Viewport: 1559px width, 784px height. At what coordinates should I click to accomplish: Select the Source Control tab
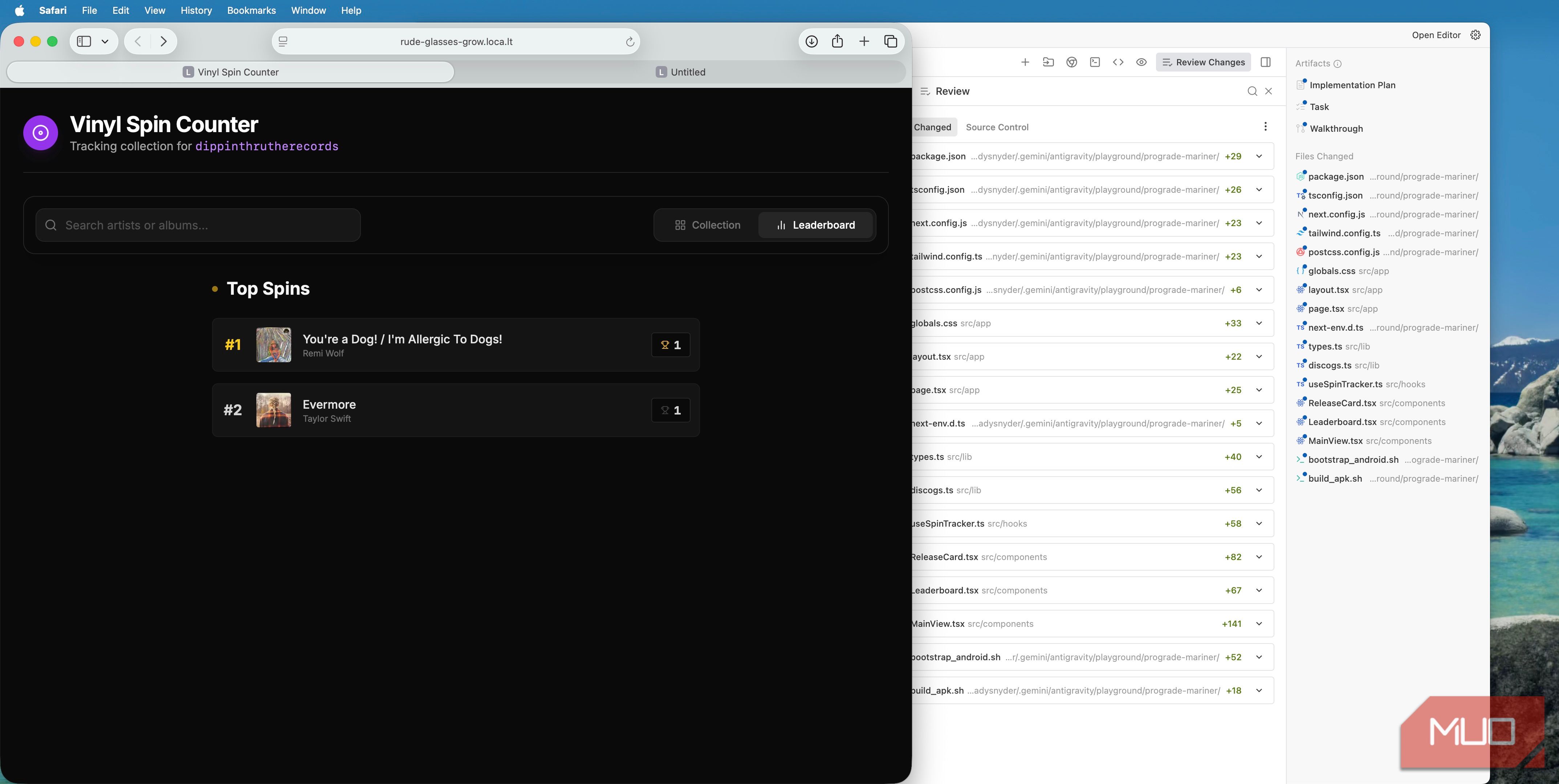[x=997, y=127]
